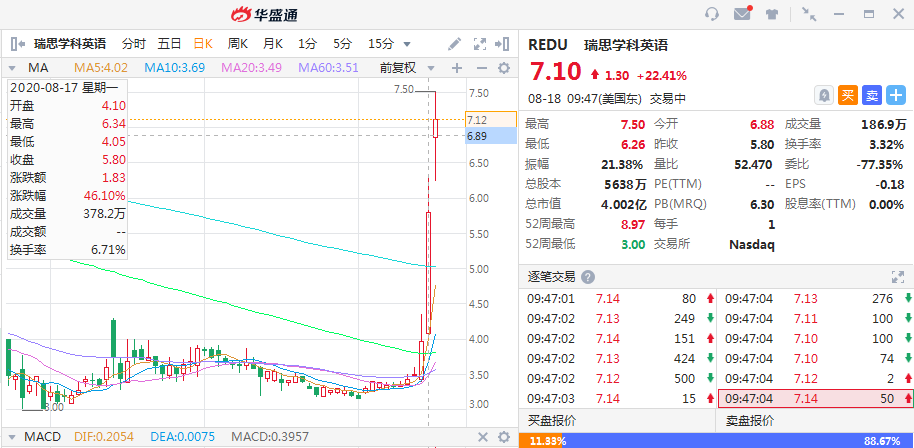
Task: Click the MA20:3.49 legend label
Action: (x=251, y=68)
